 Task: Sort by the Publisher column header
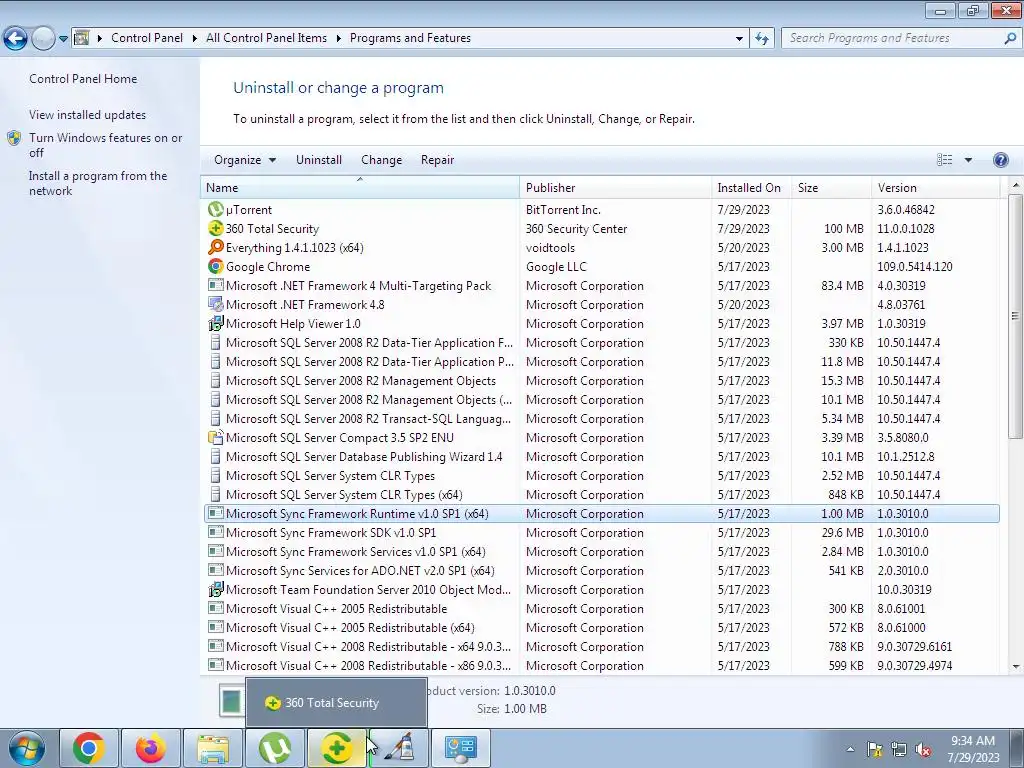click(616, 187)
